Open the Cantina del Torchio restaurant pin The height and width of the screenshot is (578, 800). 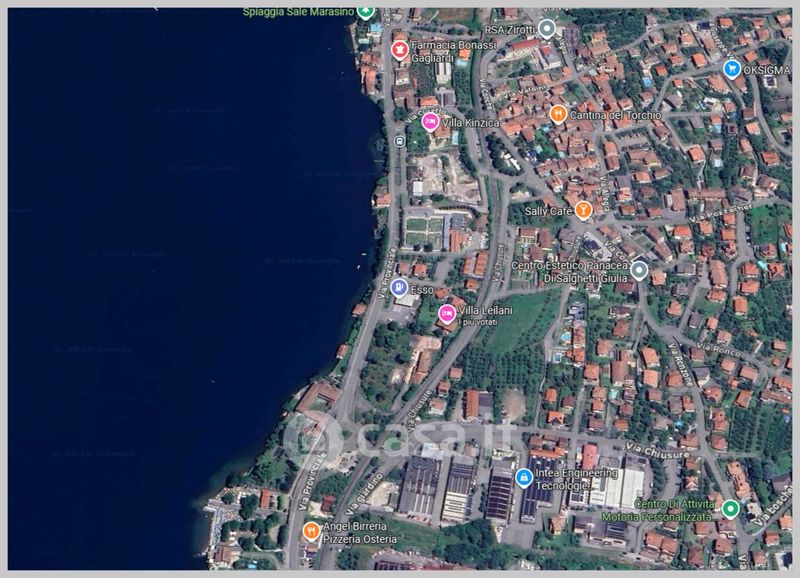coord(558,114)
